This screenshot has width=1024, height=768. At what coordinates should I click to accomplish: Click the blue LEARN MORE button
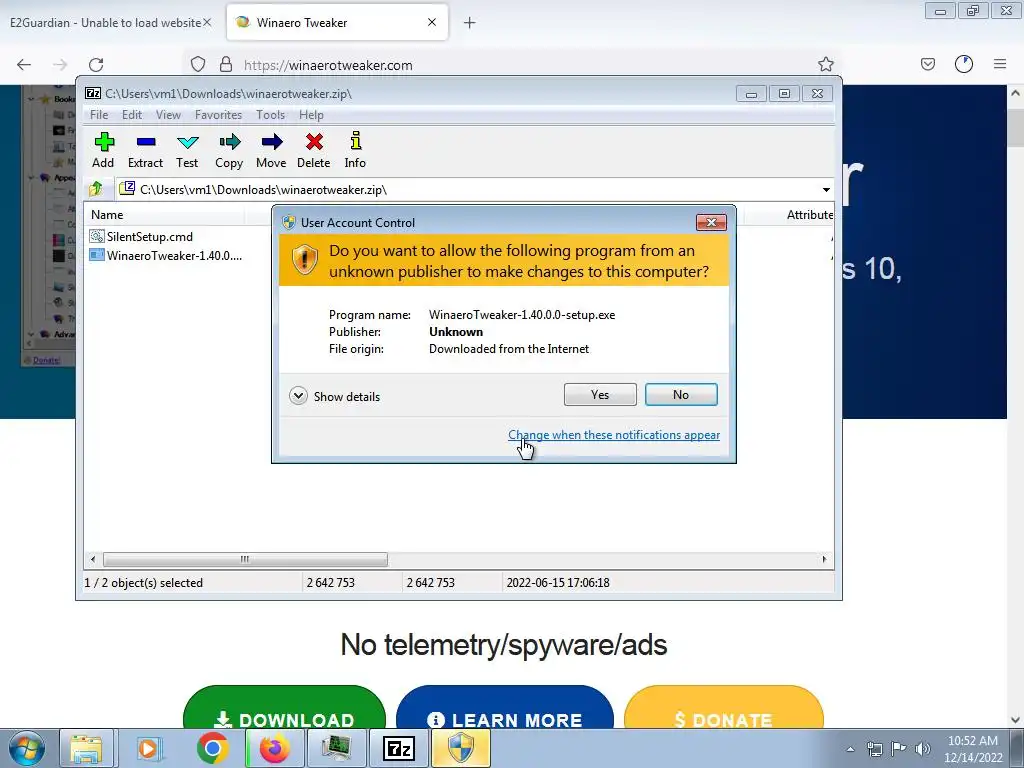(x=505, y=707)
